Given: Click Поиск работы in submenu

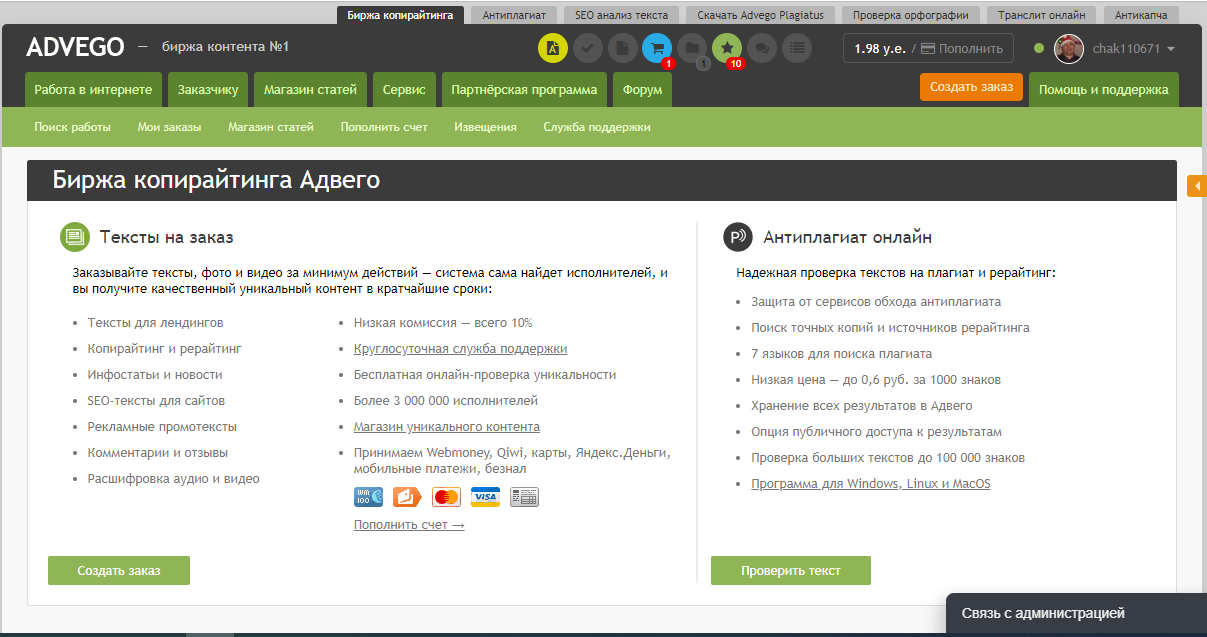Looking at the screenshot, I should click(72, 127).
